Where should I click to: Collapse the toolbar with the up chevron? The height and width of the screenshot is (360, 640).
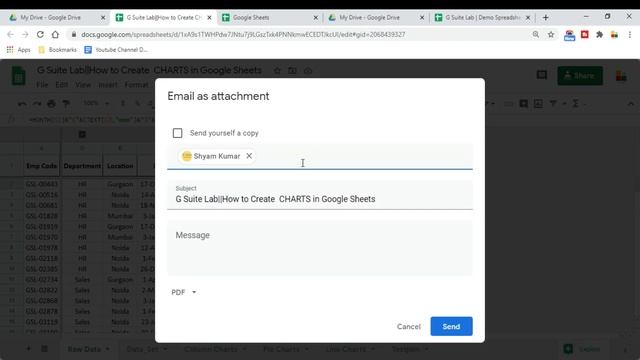coord(631,104)
